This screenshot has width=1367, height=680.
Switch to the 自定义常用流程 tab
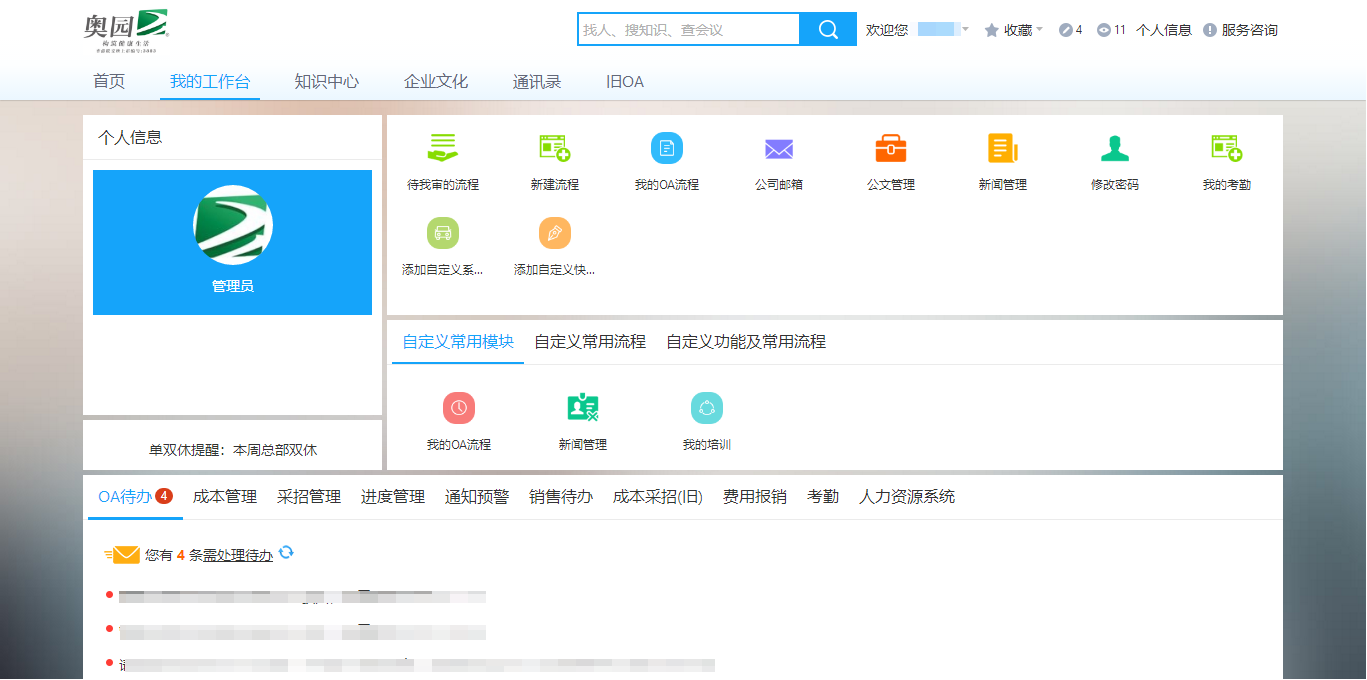pyautogui.click(x=589, y=340)
